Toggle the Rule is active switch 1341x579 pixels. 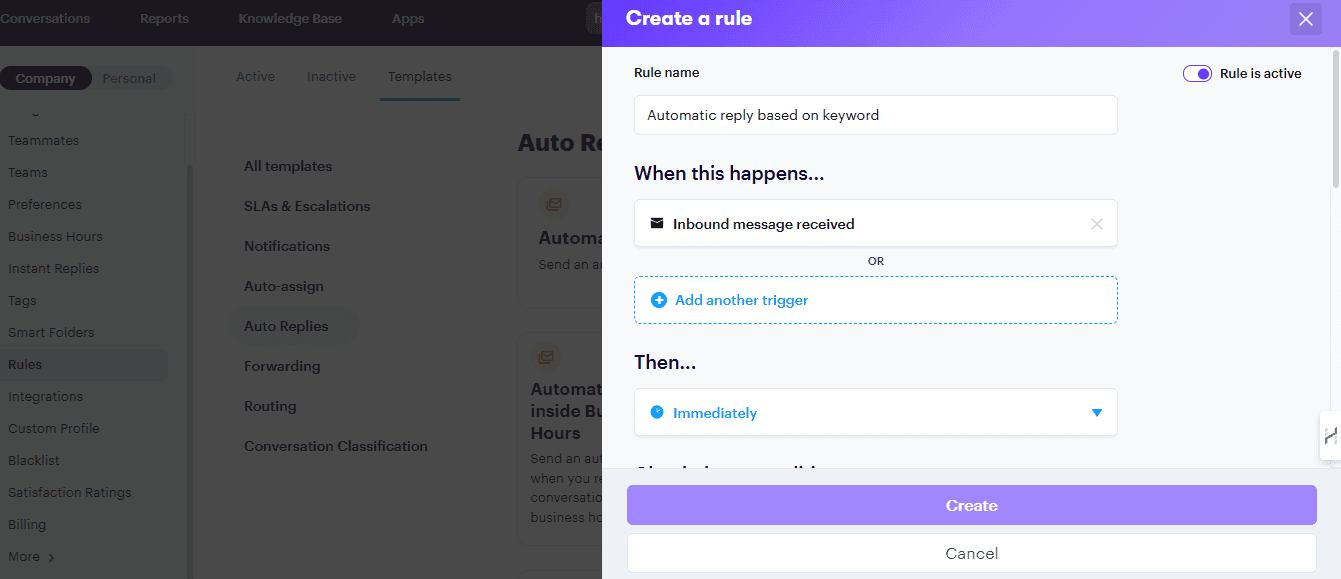[1197, 73]
